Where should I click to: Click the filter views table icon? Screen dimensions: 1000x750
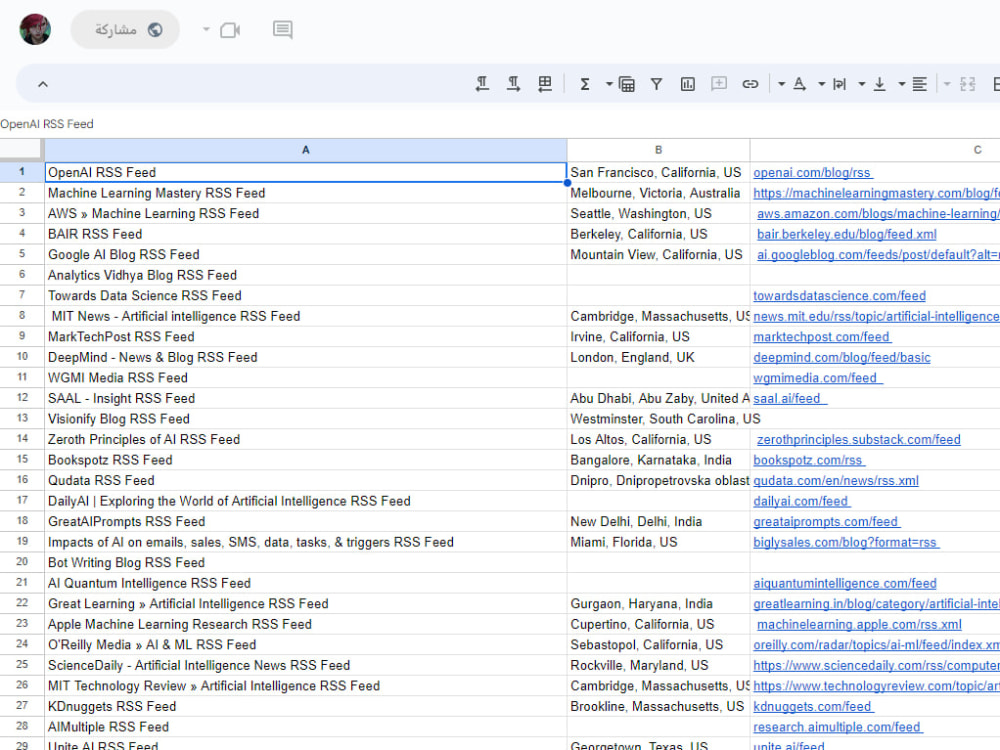pos(627,84)
